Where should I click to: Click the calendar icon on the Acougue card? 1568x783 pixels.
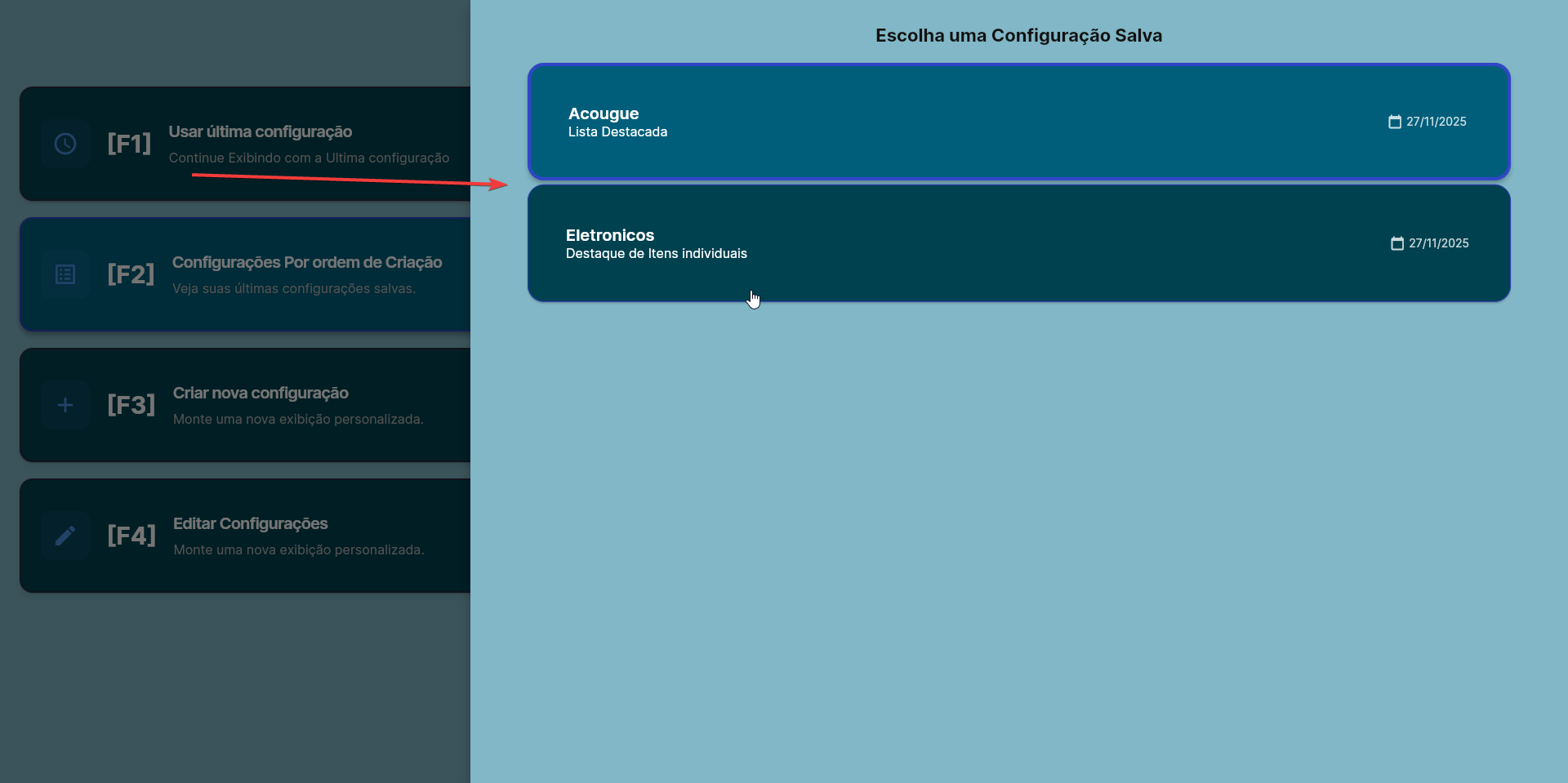1395,122
